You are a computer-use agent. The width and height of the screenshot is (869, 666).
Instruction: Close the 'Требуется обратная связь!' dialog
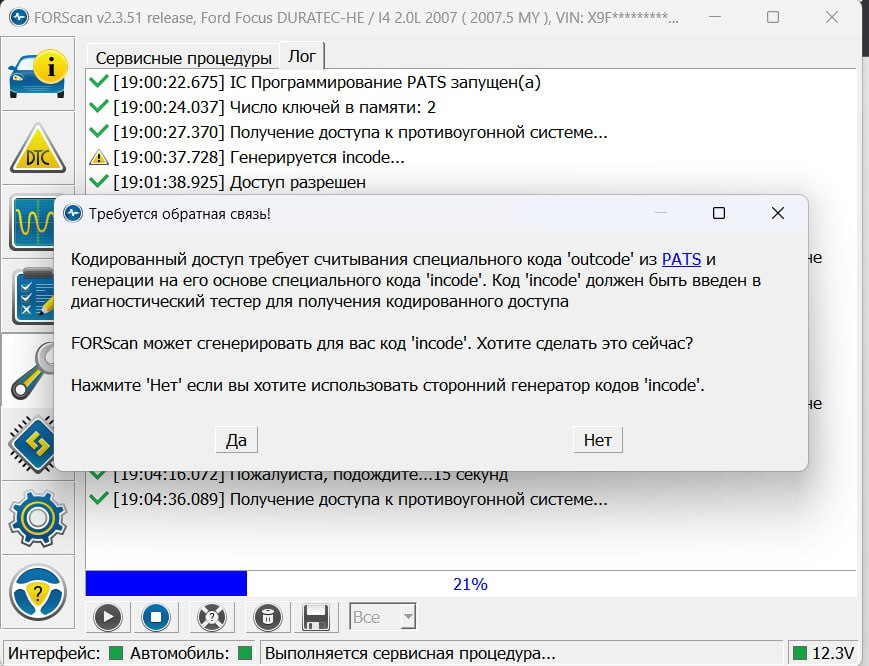(x=778, y=213)
